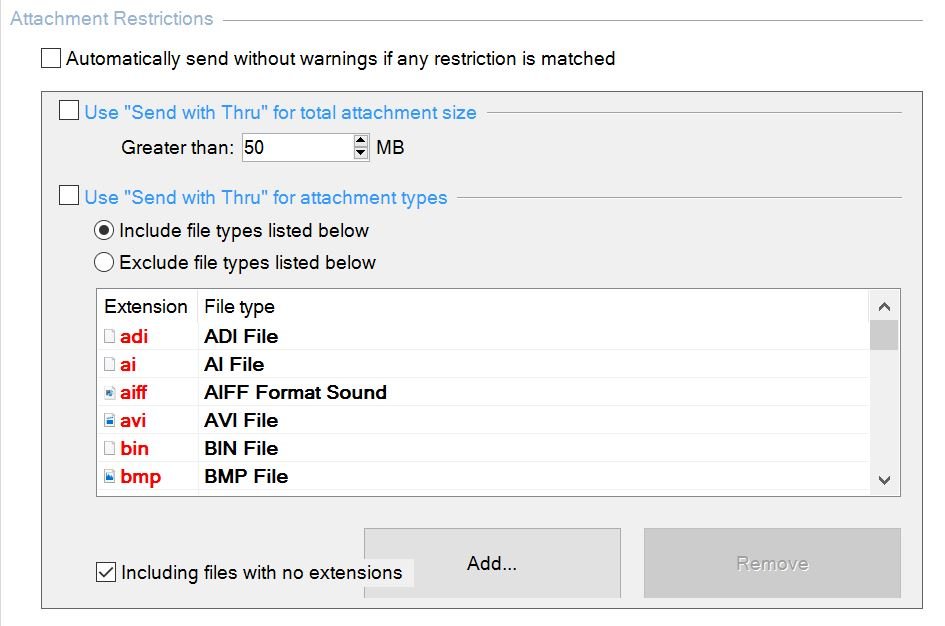Enable automatically send without warnings checkbox
The height and width of the screenshot is (626, 945).
[x=51, y=58]
